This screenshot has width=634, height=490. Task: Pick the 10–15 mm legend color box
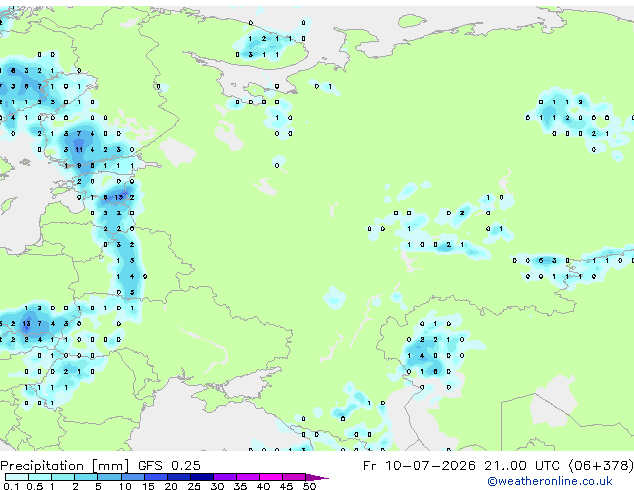click(132, 477)
